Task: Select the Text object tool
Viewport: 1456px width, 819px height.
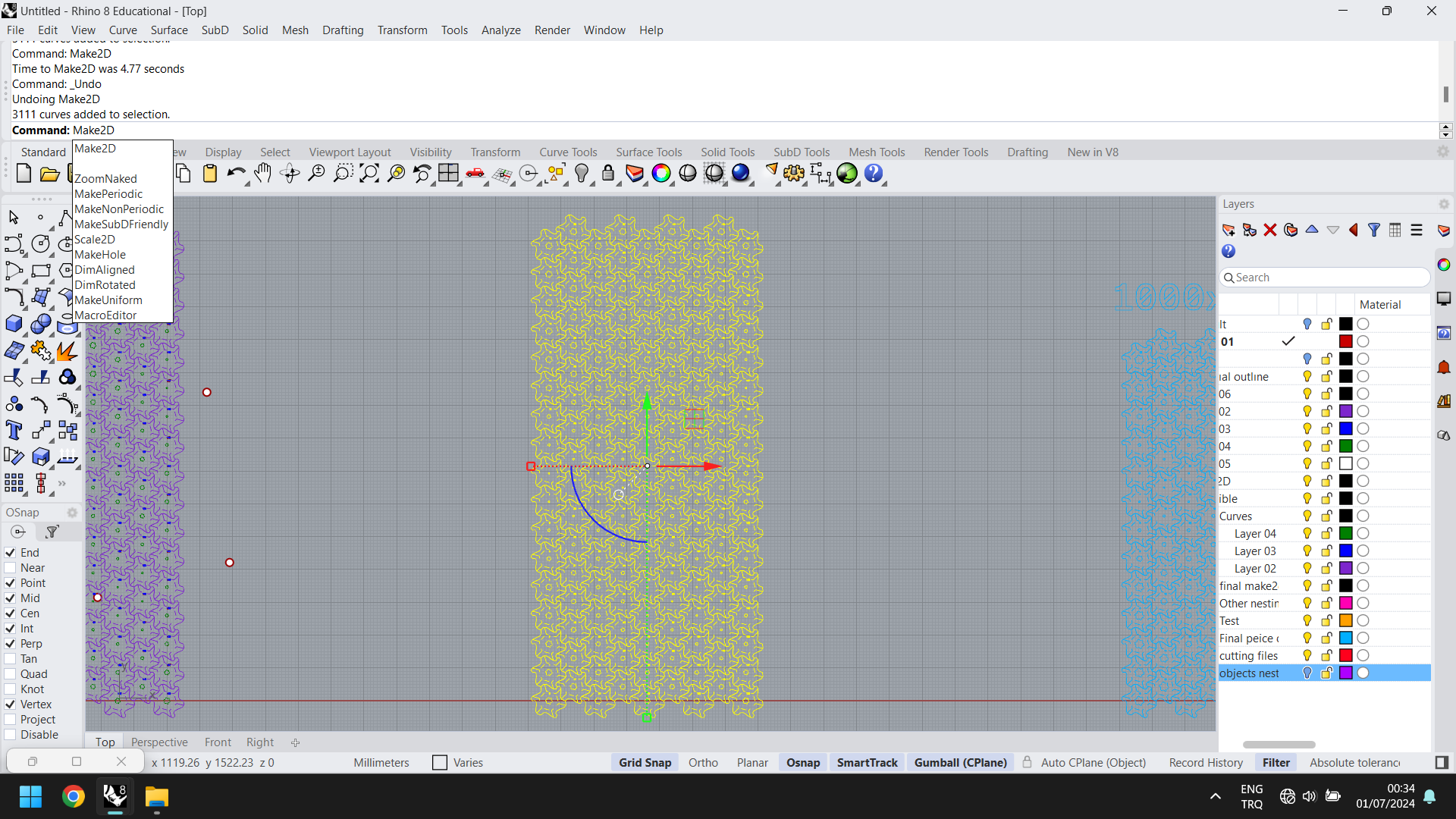Action: click(x=14, y=431)
